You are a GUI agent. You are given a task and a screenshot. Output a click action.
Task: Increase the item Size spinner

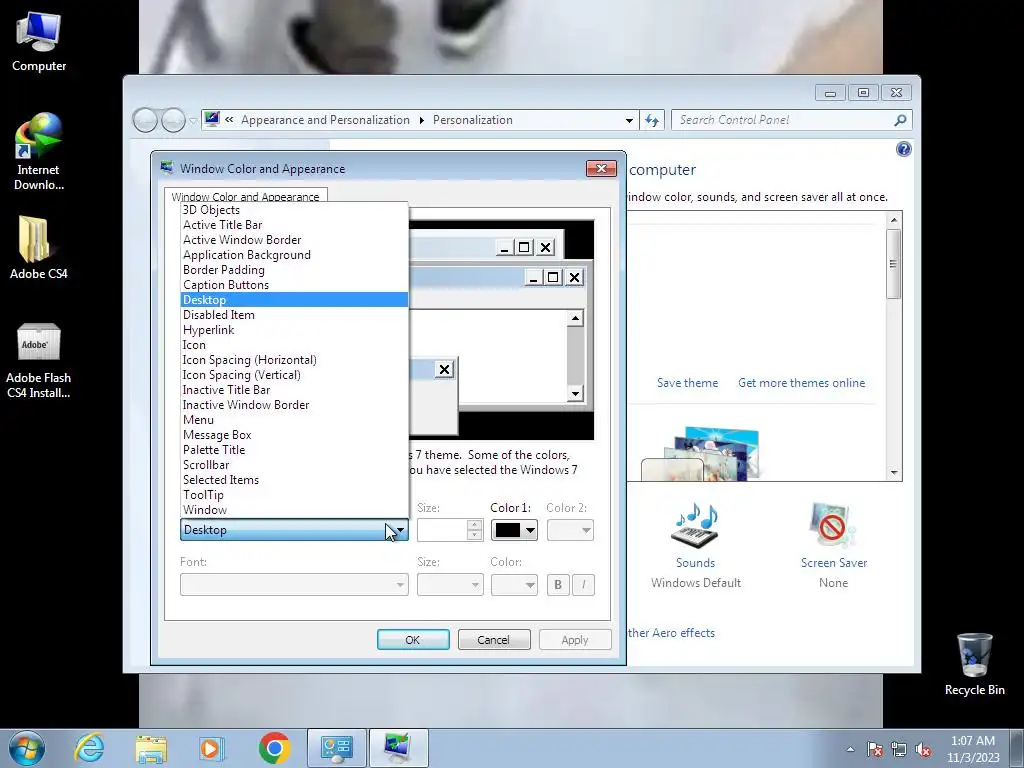[x=475, y=525]
